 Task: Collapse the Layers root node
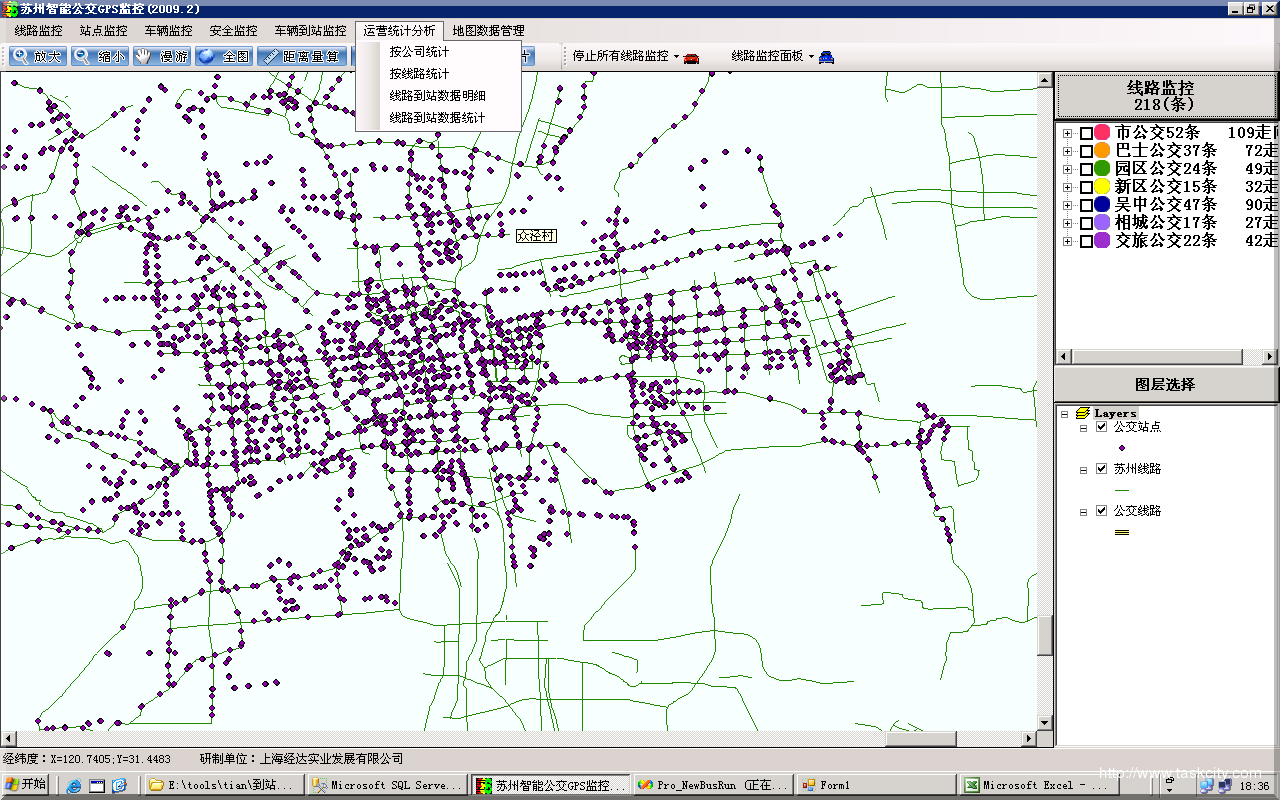point(1065,413)
